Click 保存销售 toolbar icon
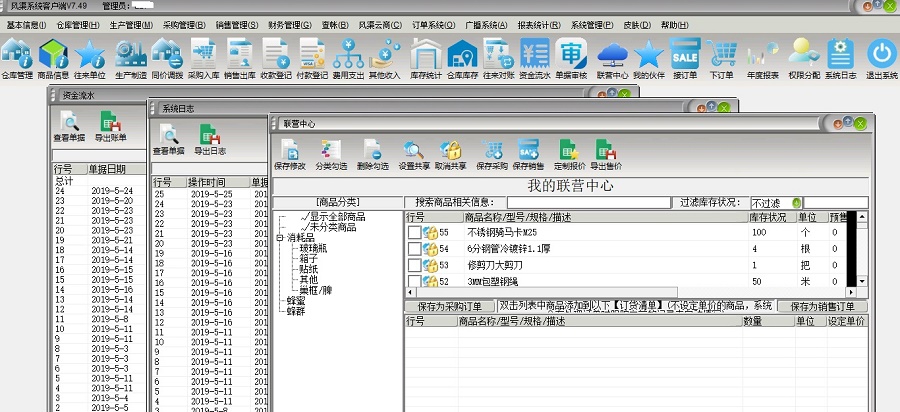 pyautogui.click(x=528, y=155)
